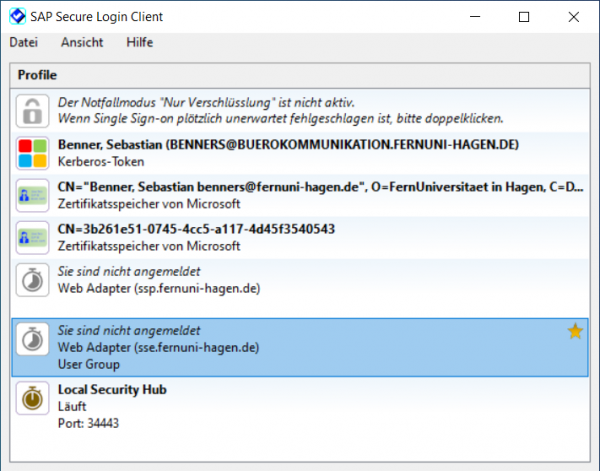
Task: Click the Profile column header
Action: [x=300, y=75]
